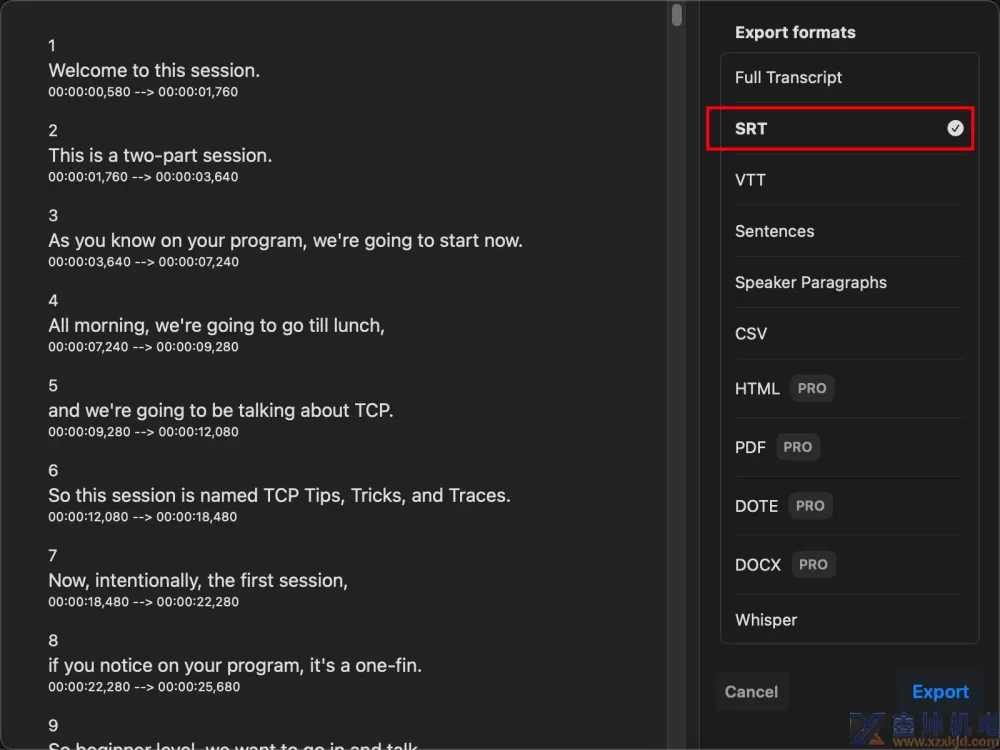Click the checkmark icon on SRT row

[955, 129]
